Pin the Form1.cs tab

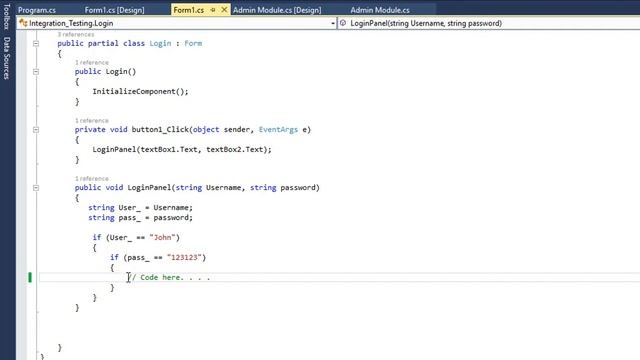pos(213,10)
